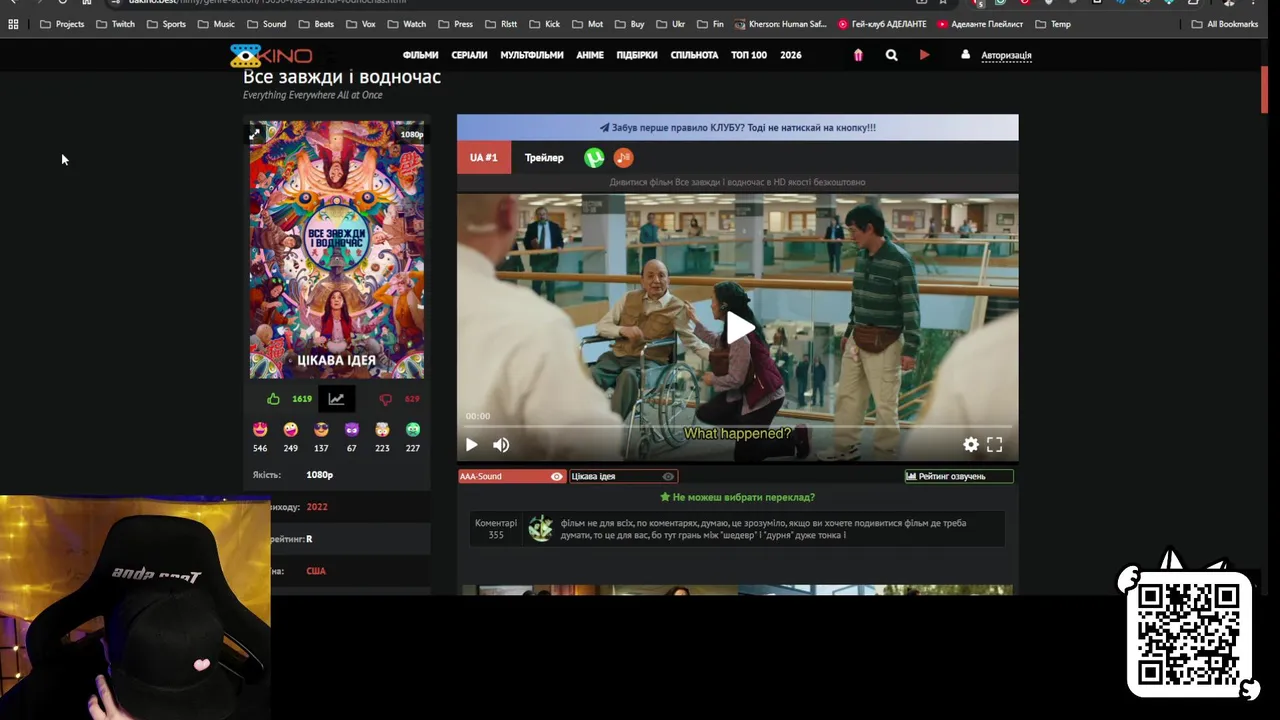Select the heart-eyes emoji reaction with 546

pos(260,429)
